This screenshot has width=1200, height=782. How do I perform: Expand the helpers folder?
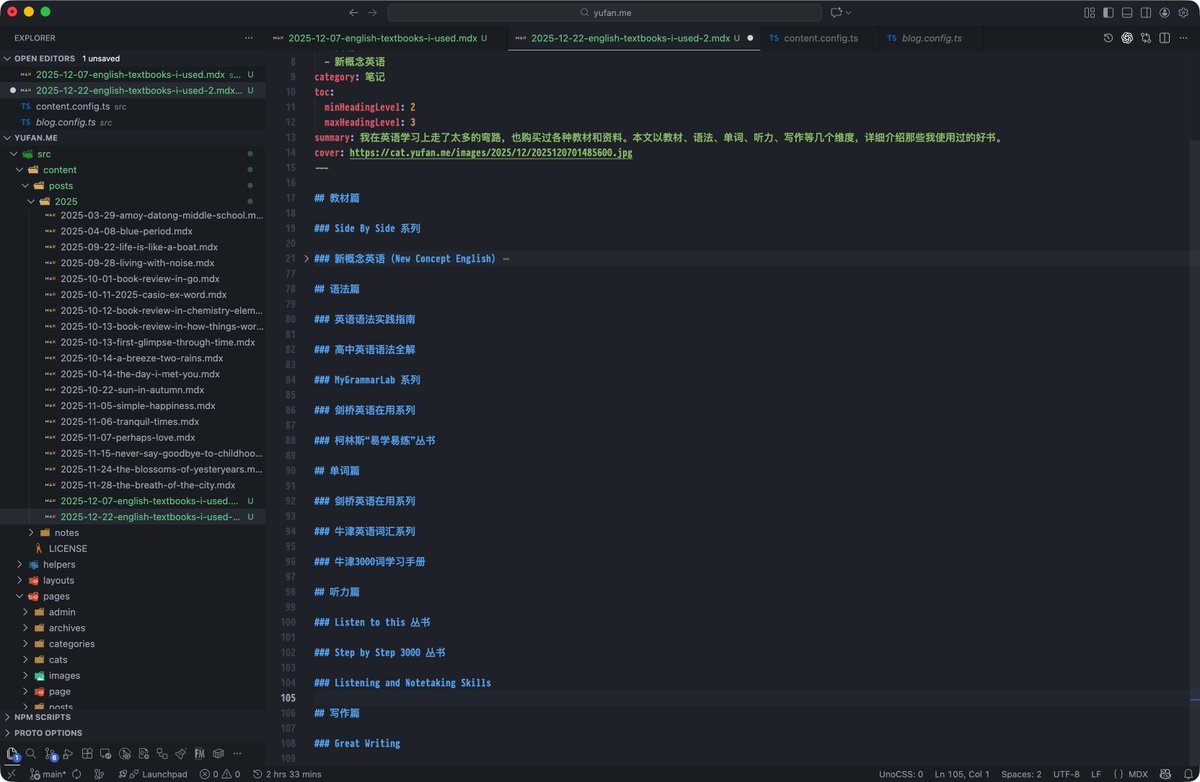point(132,564)
